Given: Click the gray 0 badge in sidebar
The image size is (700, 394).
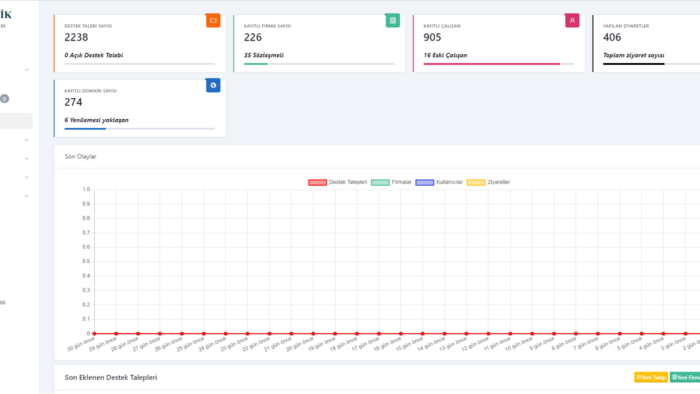Looking at the screenshot, I should (x=4, y=99).
